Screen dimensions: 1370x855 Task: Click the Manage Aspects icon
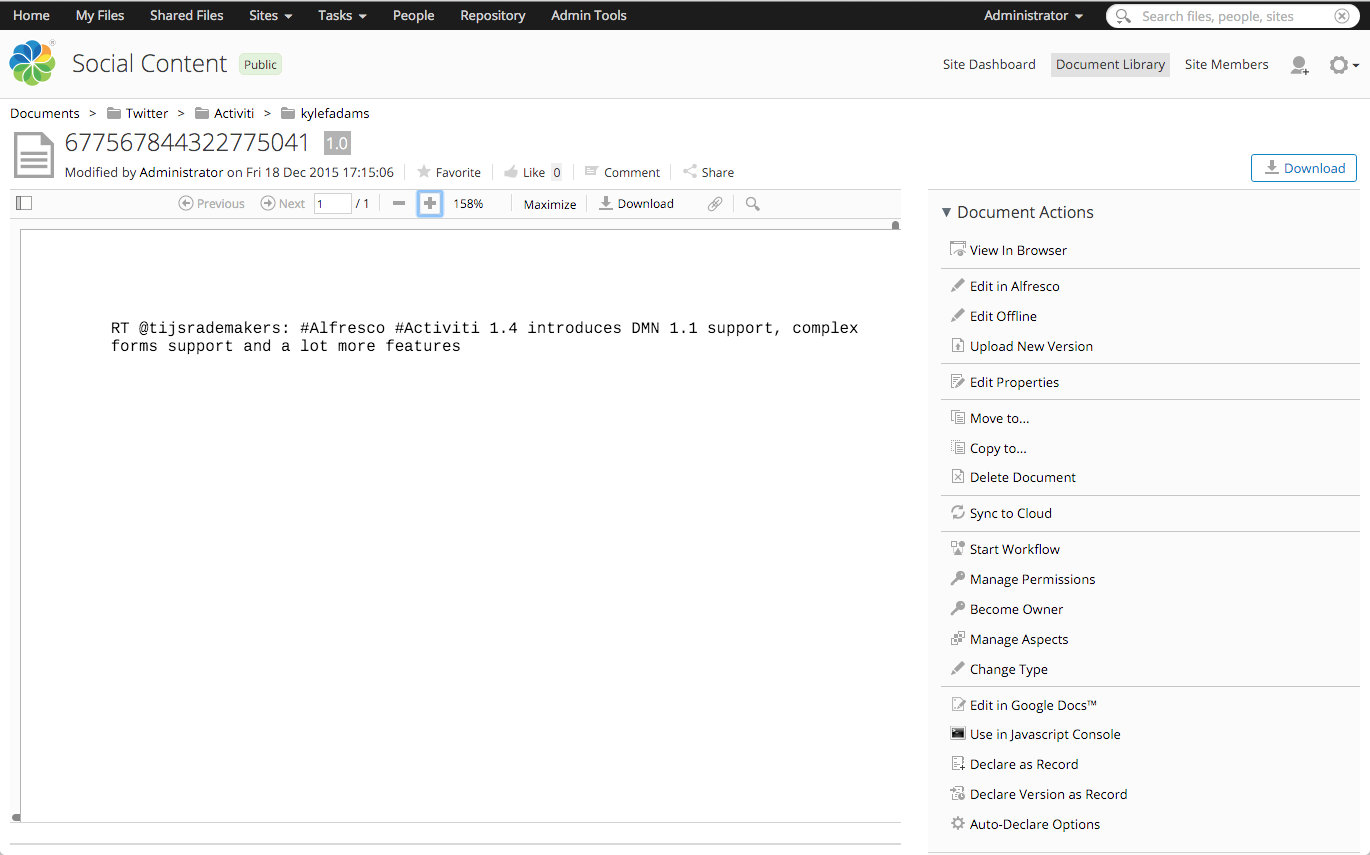coord(958,639)
